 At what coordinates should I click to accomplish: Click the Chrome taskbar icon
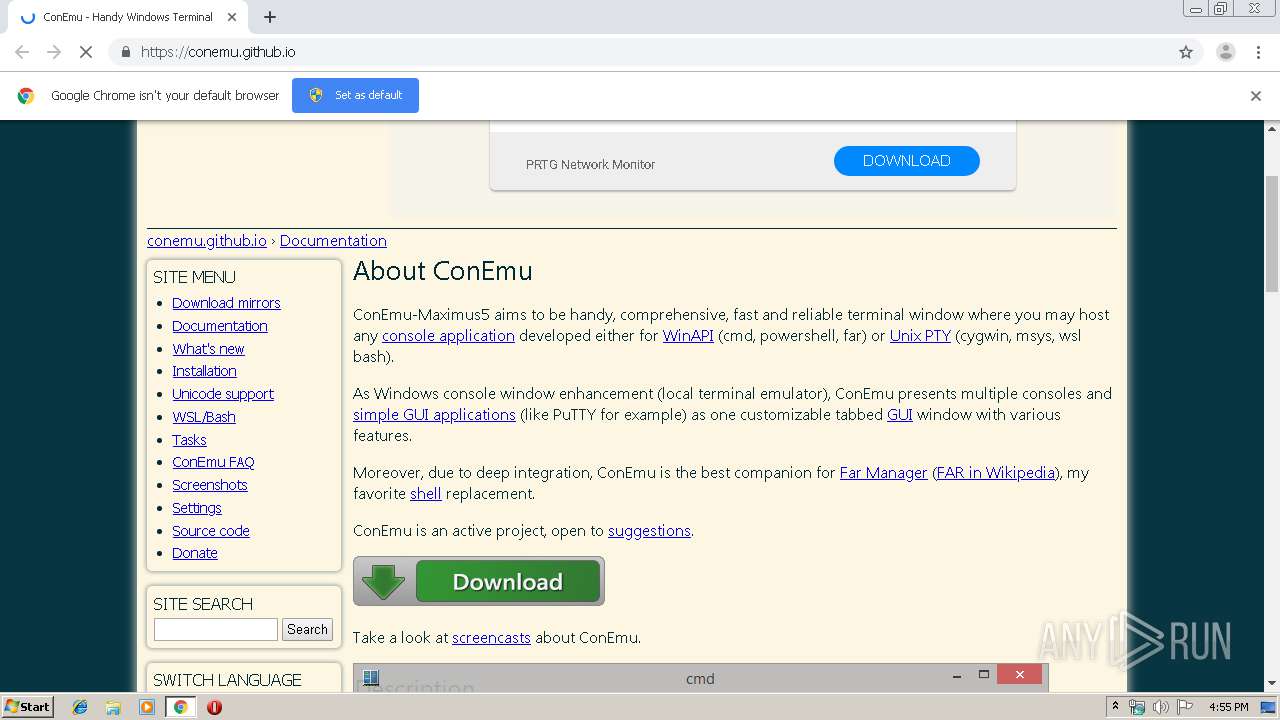pyautogui.click(x=180, y=707)
